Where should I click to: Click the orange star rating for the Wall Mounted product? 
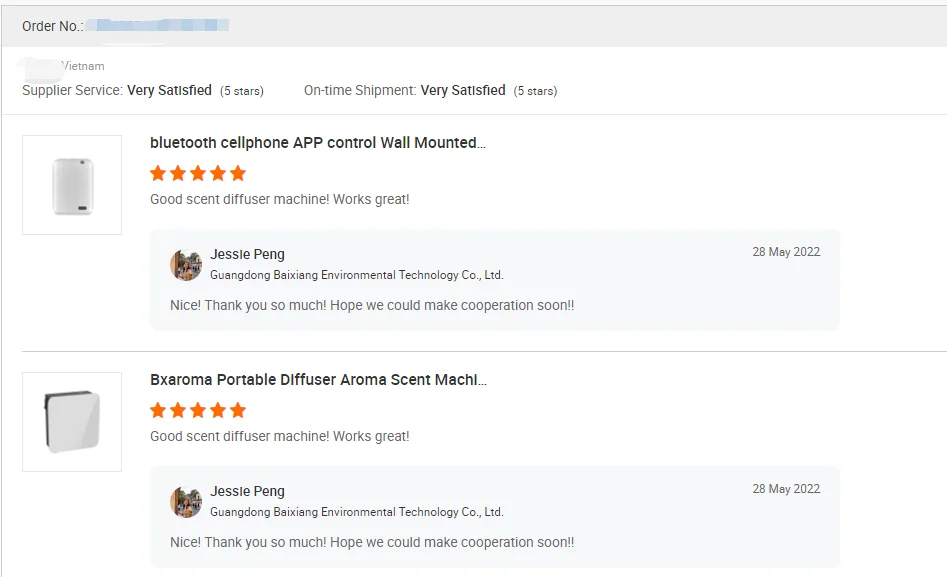coord(198,173)
